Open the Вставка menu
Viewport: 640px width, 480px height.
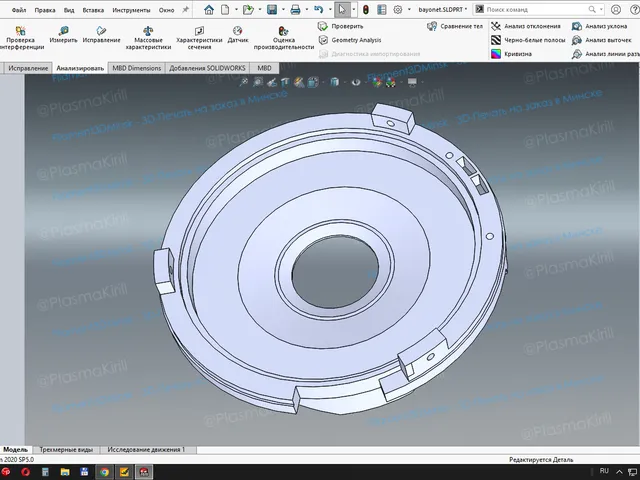(x=93, y=10)
